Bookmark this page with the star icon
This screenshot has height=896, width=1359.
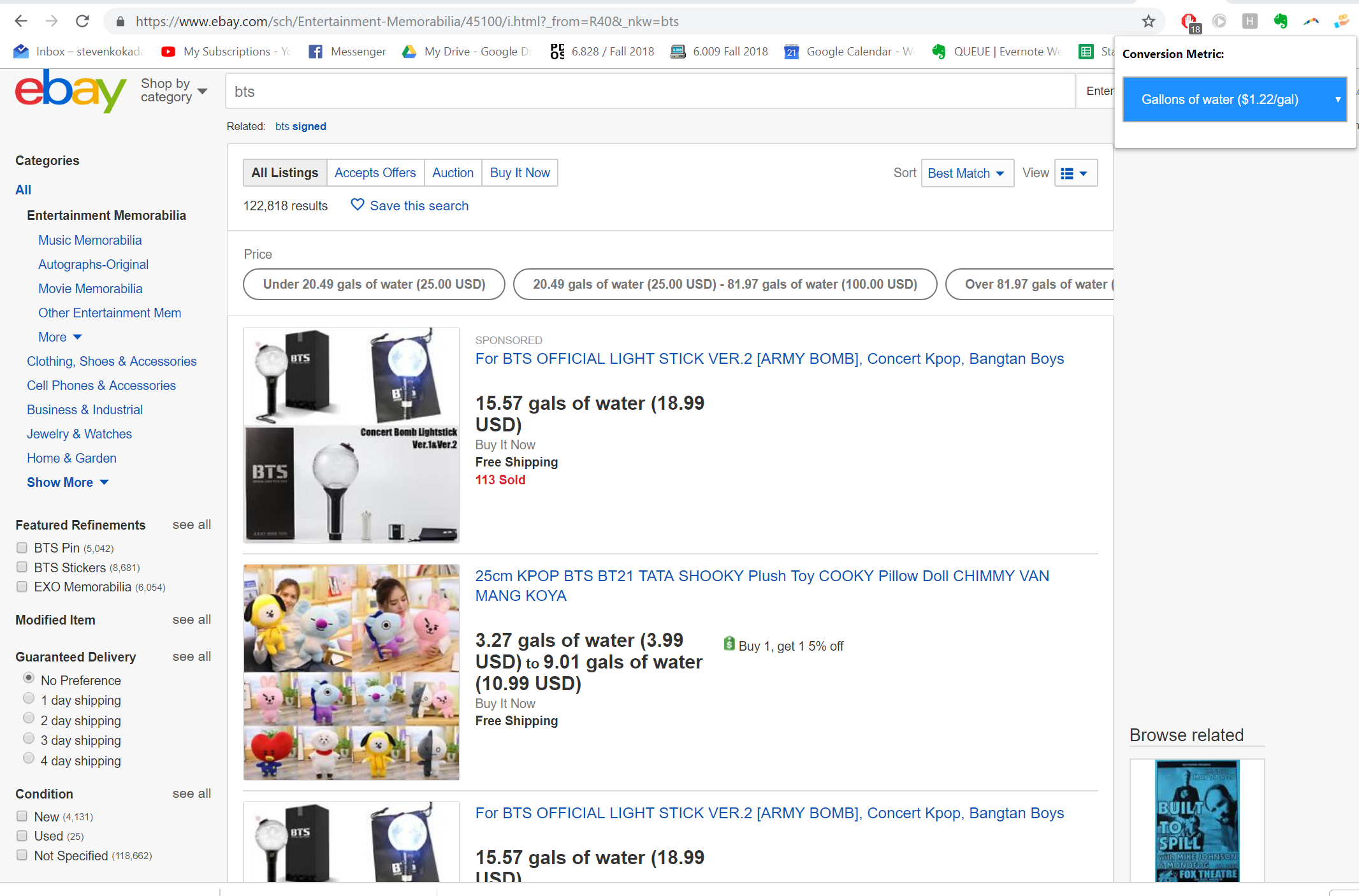tap(1148, 21)
